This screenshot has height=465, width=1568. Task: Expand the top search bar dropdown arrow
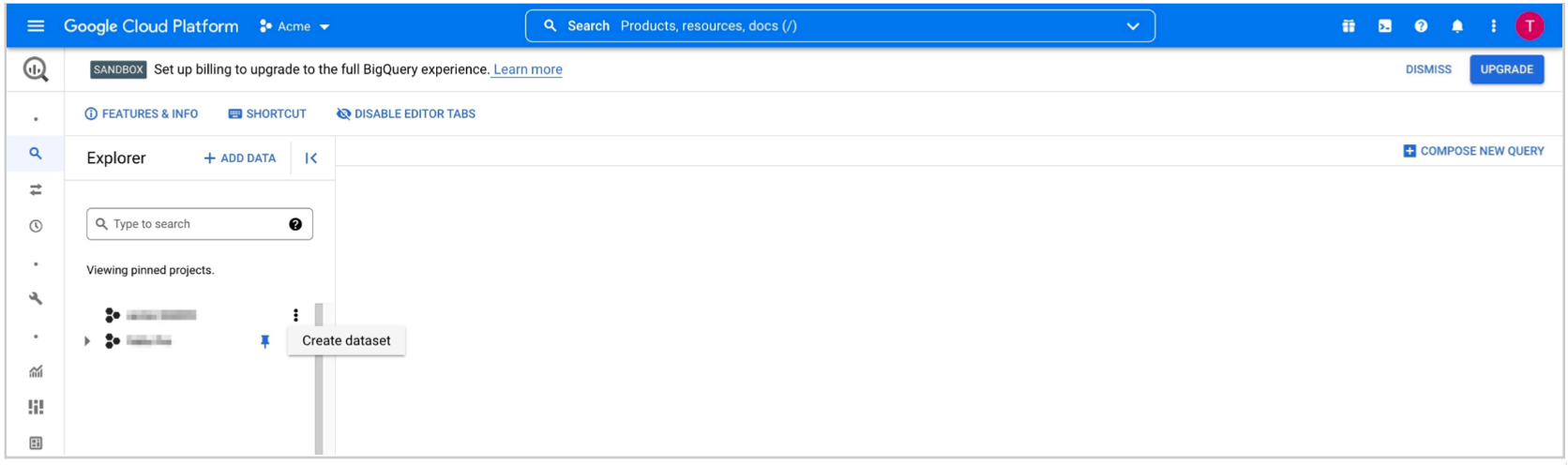pos(1133,26)
